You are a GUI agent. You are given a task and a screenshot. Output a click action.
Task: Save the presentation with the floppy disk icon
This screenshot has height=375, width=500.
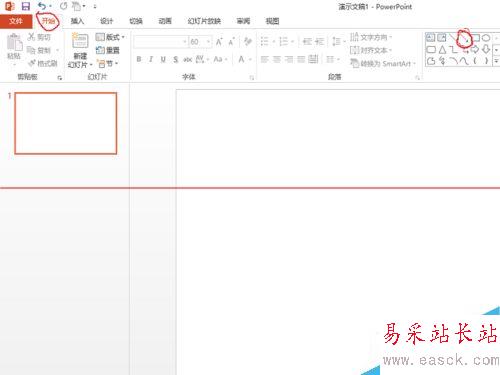(26, 6)
